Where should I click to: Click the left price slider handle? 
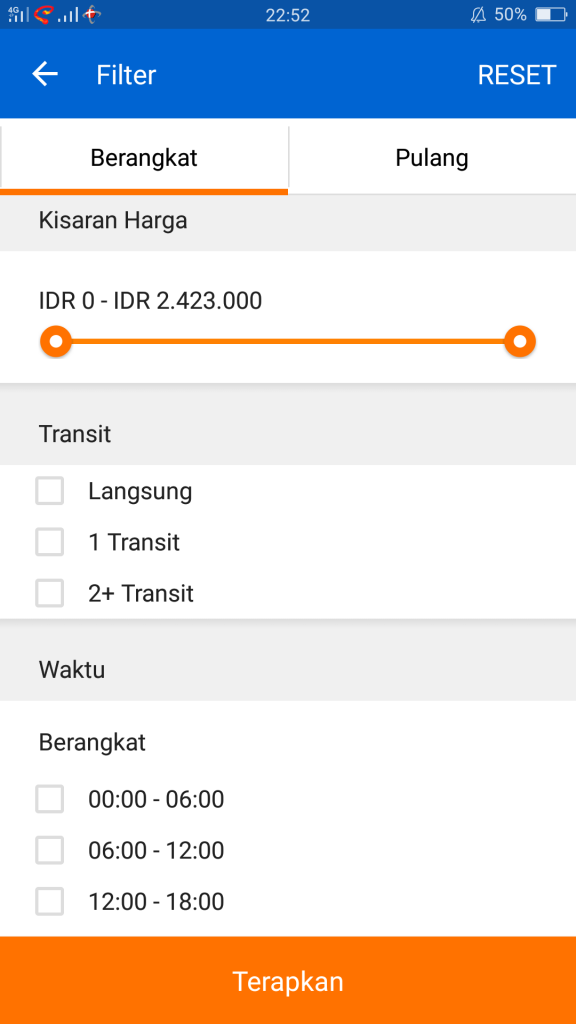(x=56, y=341)
